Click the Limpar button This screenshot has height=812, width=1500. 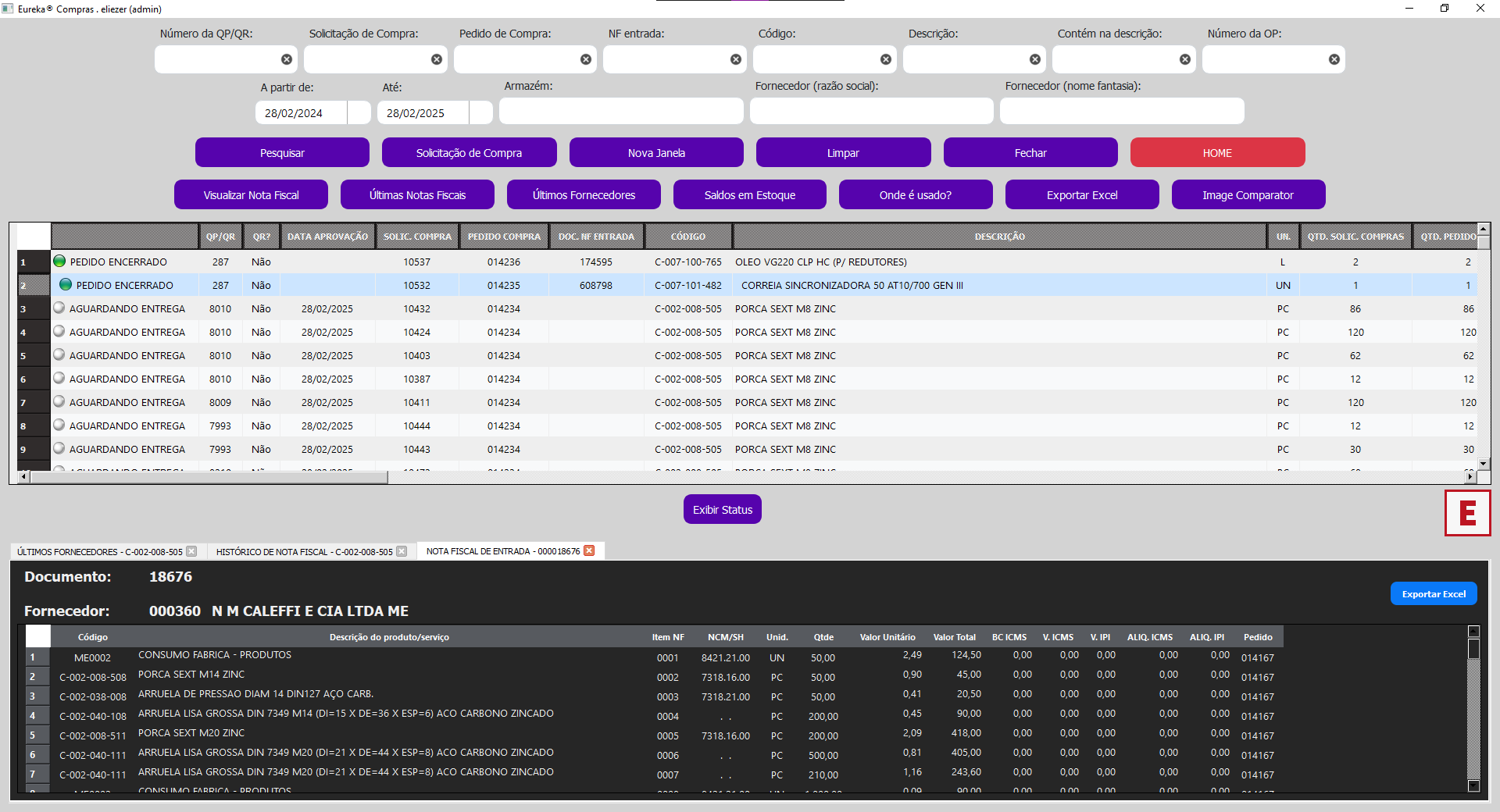pos(843,152)
